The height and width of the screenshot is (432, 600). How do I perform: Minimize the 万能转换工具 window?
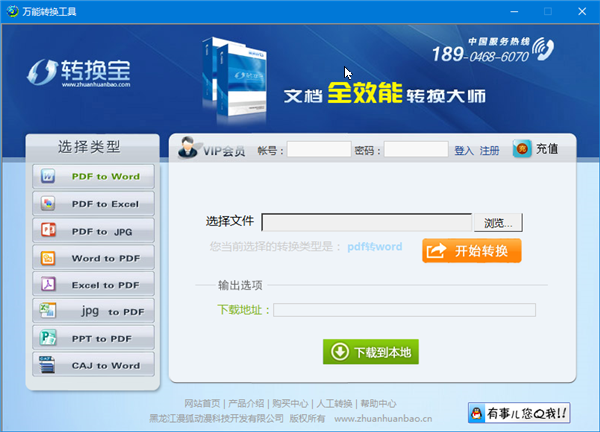[x=514, y=11]
